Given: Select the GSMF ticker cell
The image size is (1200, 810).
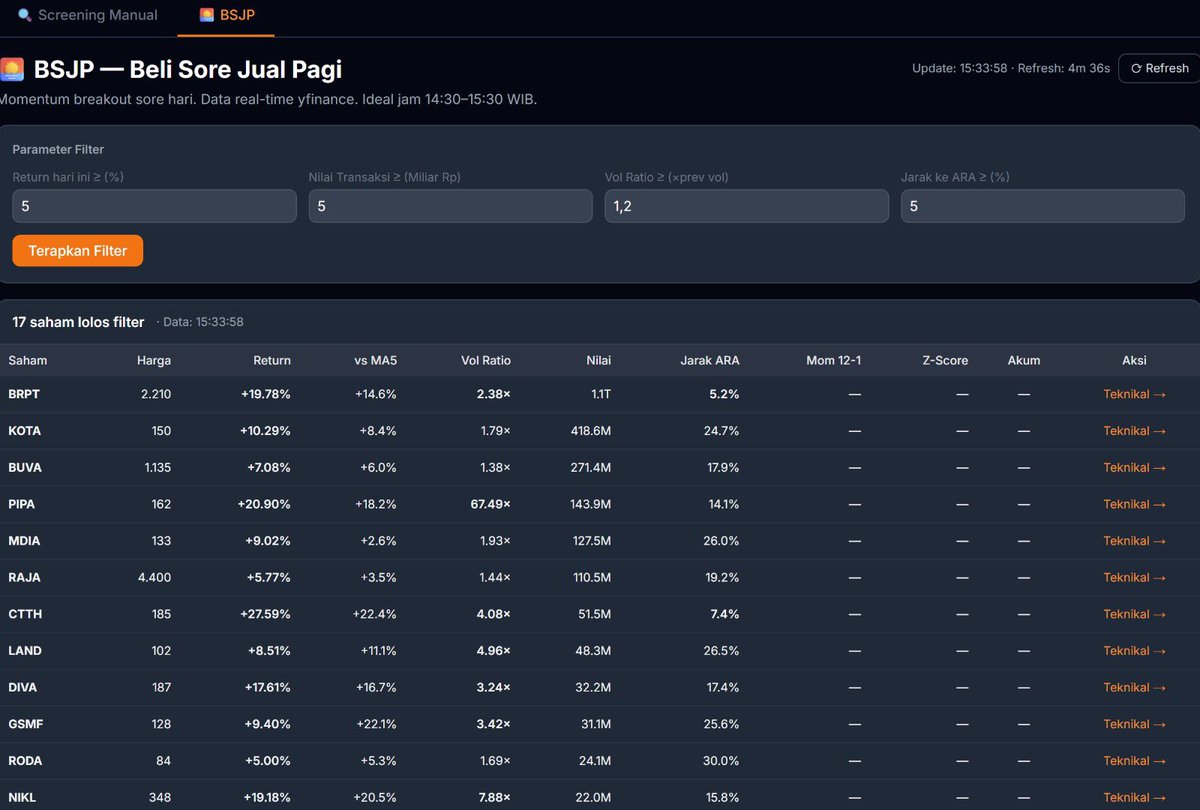Looking at the screenshot, I should 25,724.
